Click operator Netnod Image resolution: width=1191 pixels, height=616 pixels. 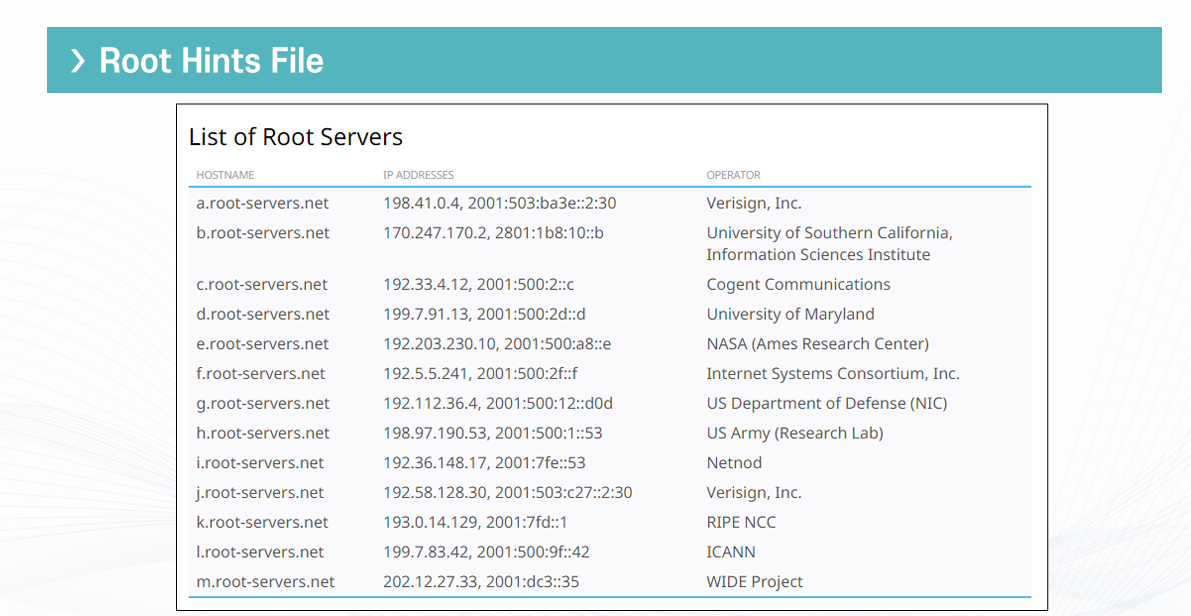point(734,463)
